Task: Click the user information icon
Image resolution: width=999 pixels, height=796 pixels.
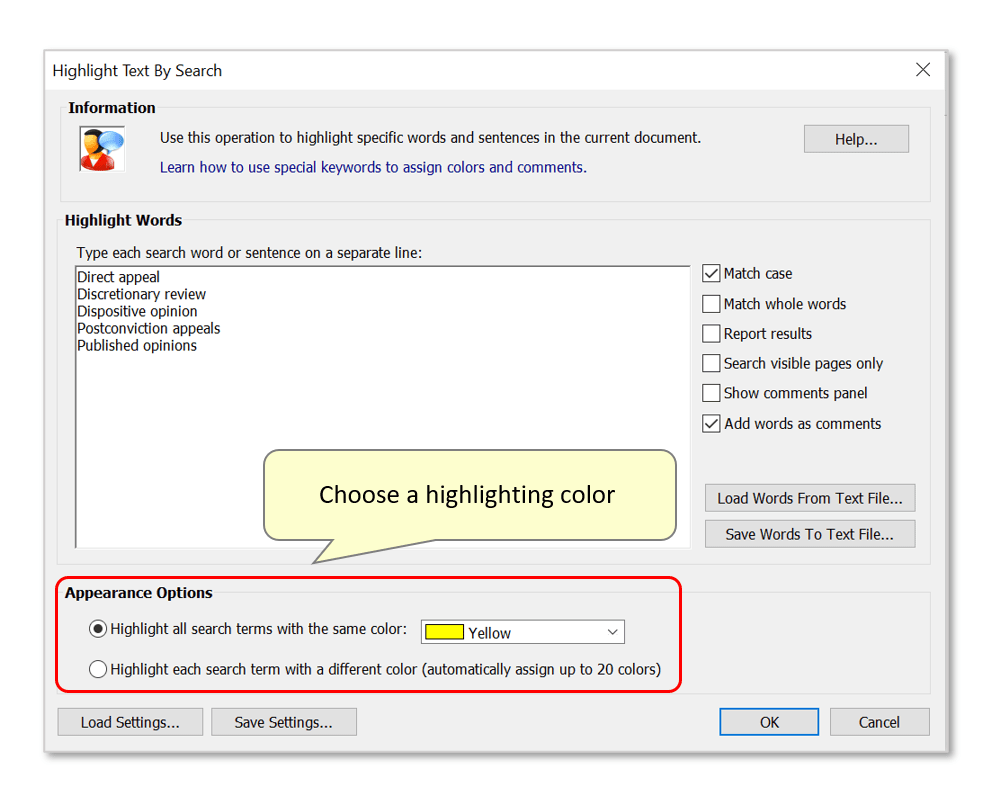Action: click(x=101, y=148)
